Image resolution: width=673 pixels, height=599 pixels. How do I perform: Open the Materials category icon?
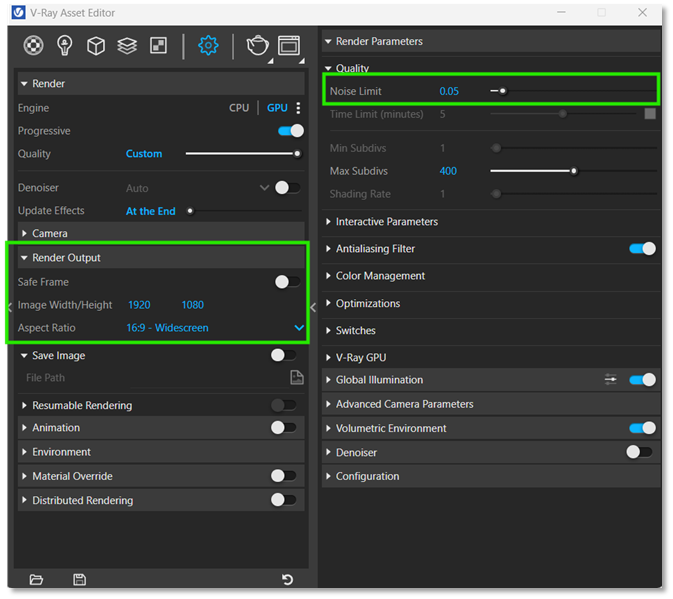click(x=34, y=45)
